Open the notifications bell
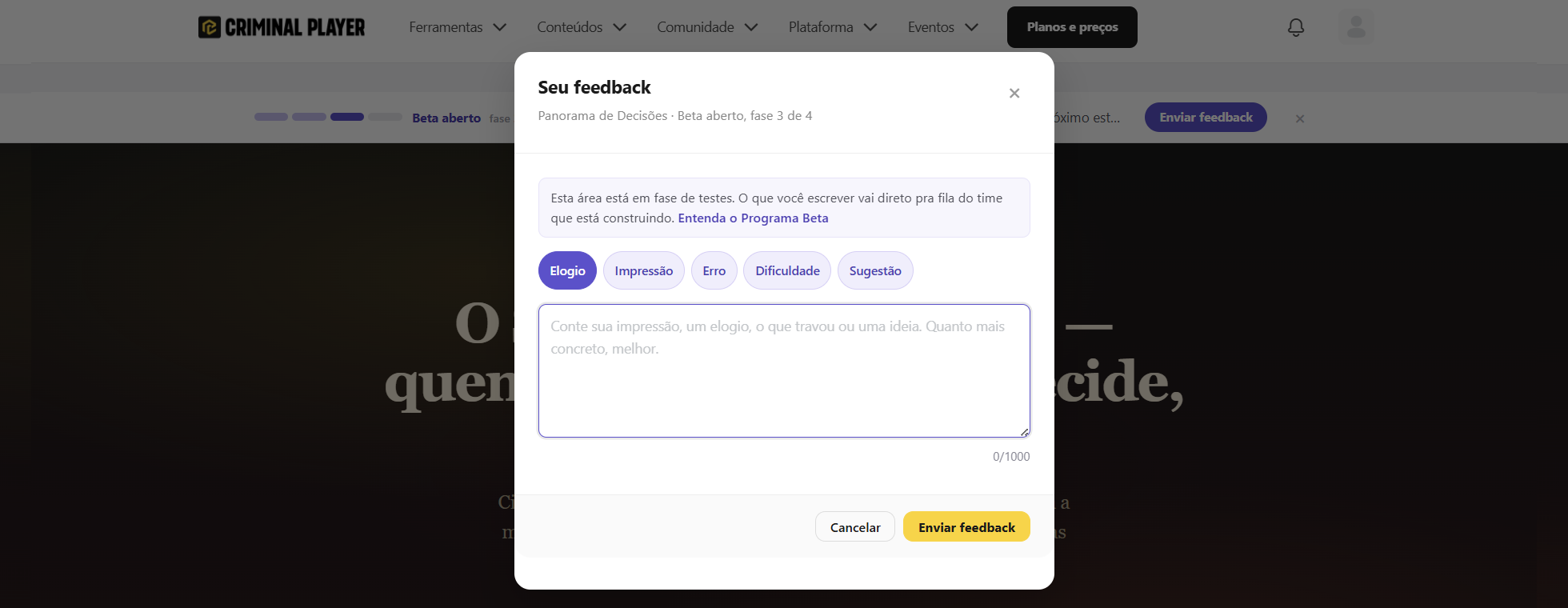 click(x=1295, y=27)
